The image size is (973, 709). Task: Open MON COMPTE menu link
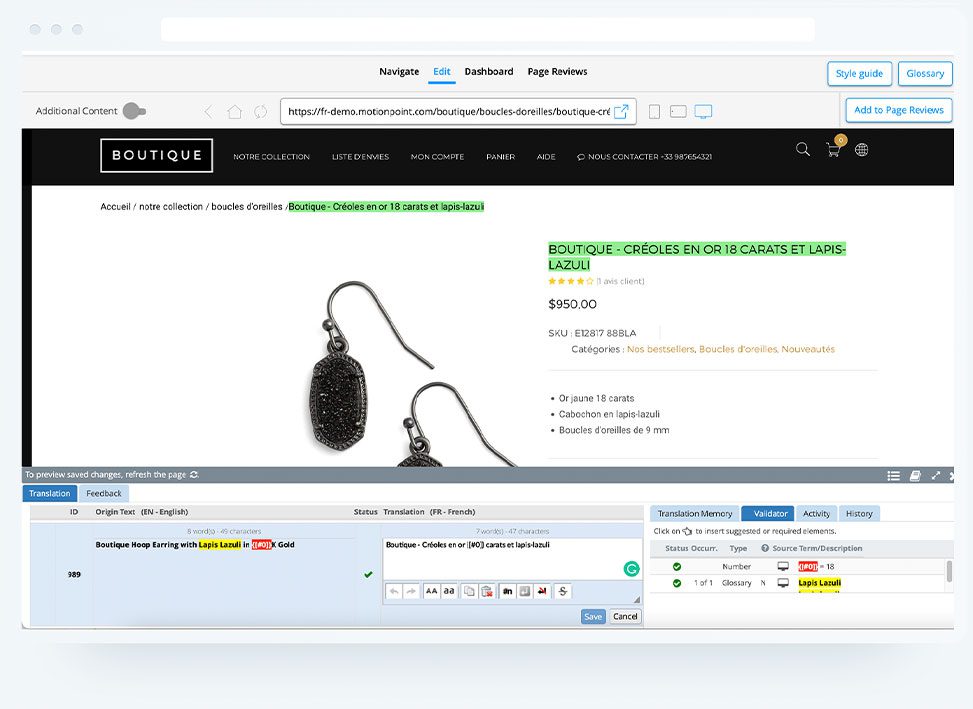[x=437, y=157]
